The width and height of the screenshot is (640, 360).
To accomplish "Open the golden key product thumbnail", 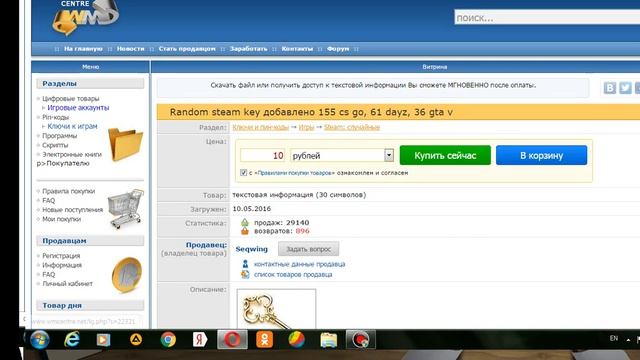I will 276,309.
